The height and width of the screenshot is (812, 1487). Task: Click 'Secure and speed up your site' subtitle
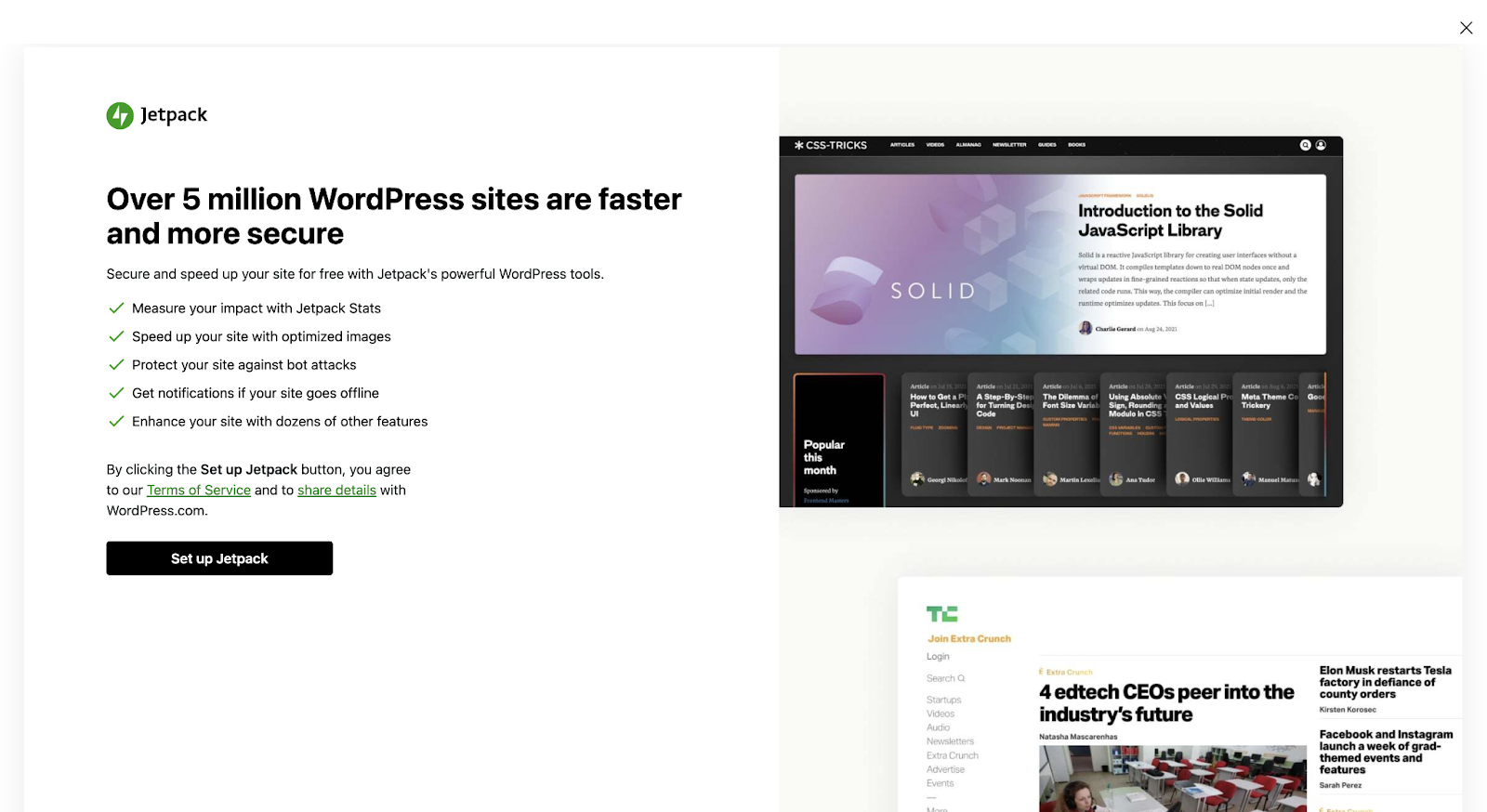pos(355,274)
